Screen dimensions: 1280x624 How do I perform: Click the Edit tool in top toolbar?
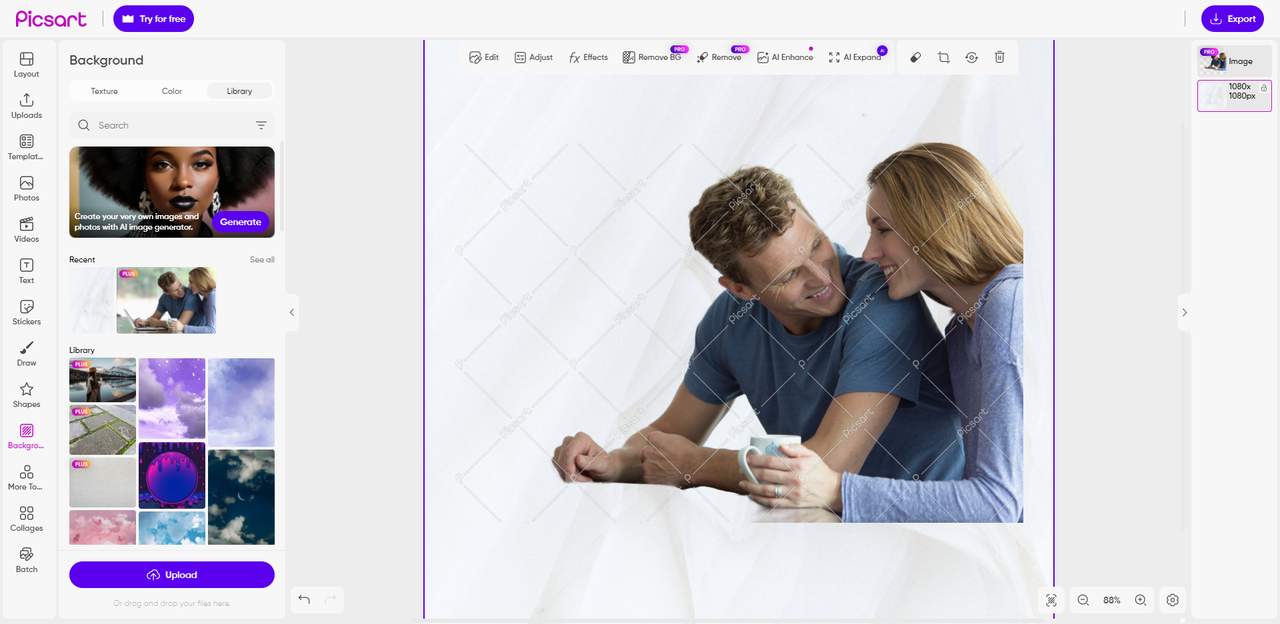click(x=484, y=57)
